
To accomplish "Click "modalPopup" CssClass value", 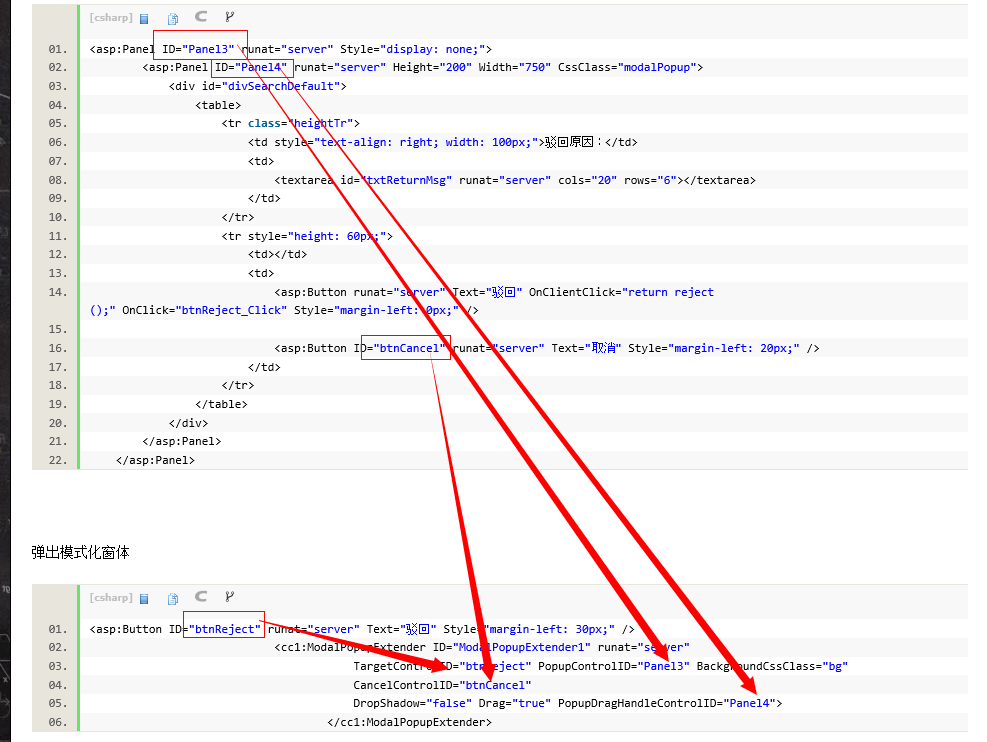I will 657,67.
